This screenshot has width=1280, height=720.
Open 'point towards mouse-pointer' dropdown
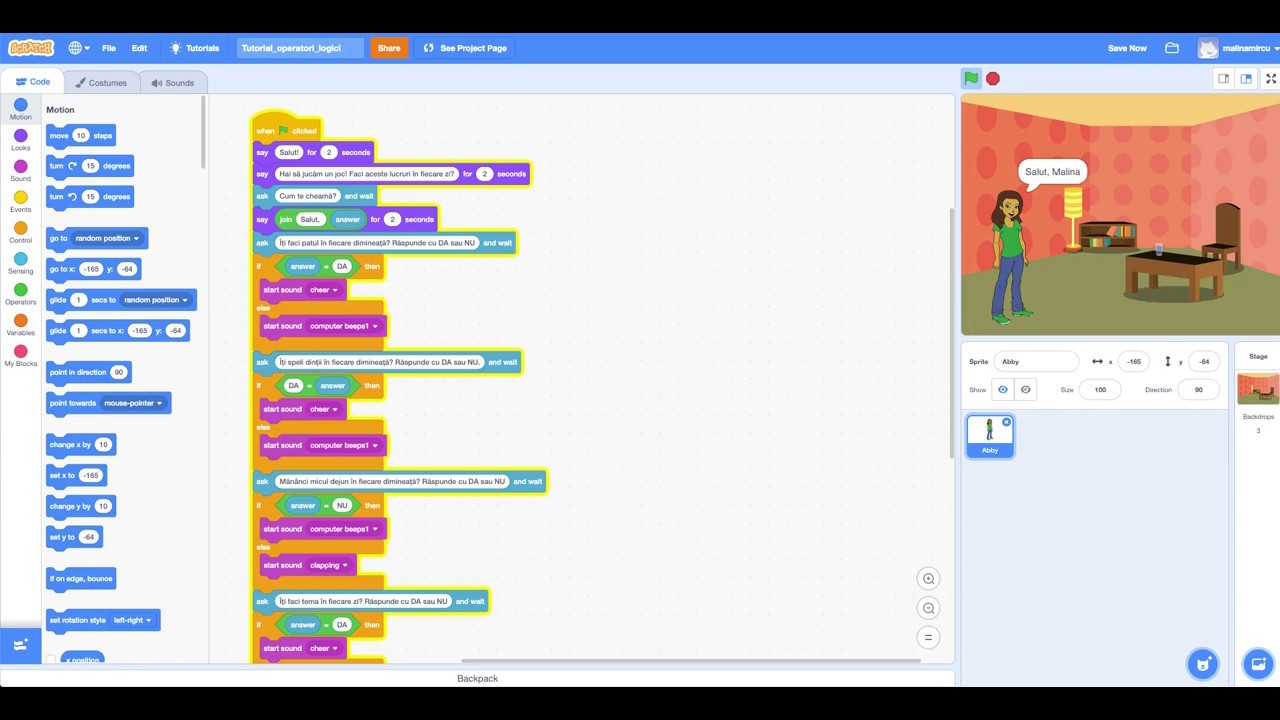[x=133, y=403]
